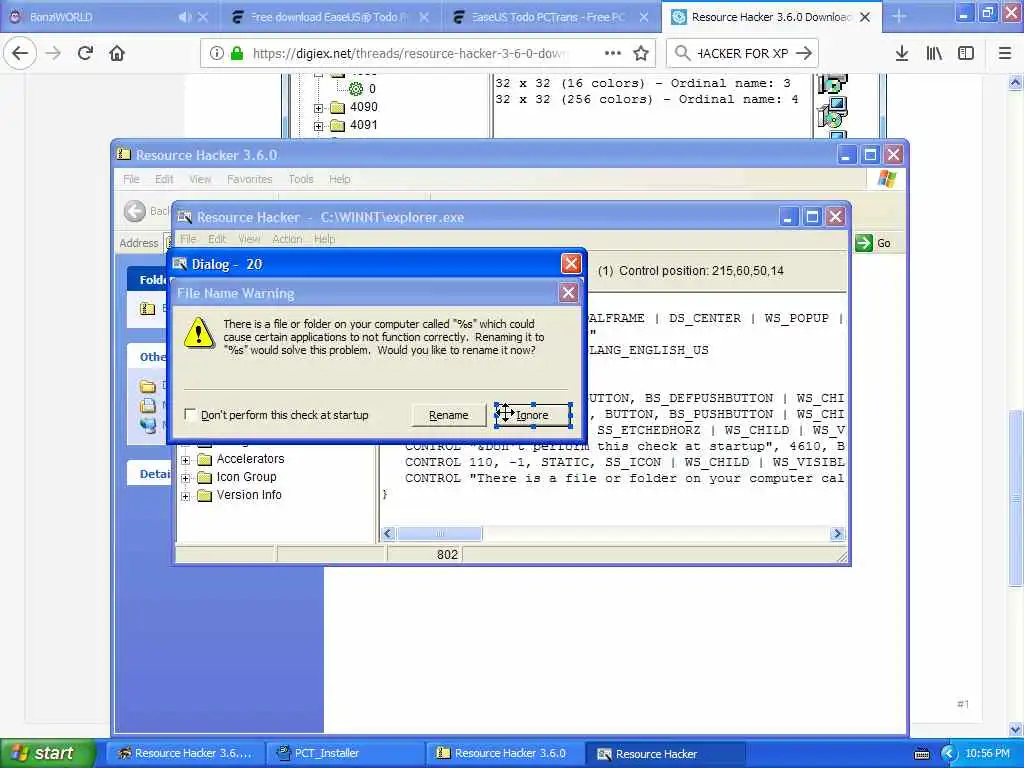
Task: Click the 10:56 PM taskbar clock
Action: click(x=987, y=754)
